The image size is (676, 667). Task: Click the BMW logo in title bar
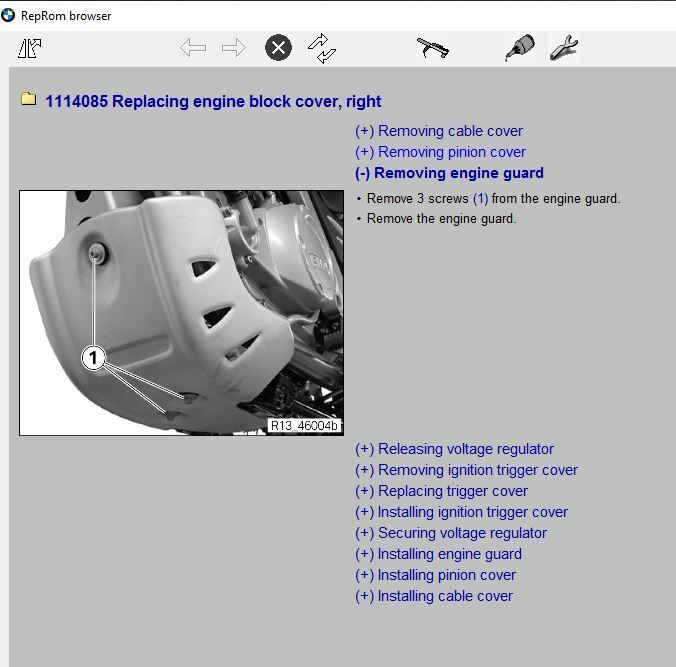10,15
